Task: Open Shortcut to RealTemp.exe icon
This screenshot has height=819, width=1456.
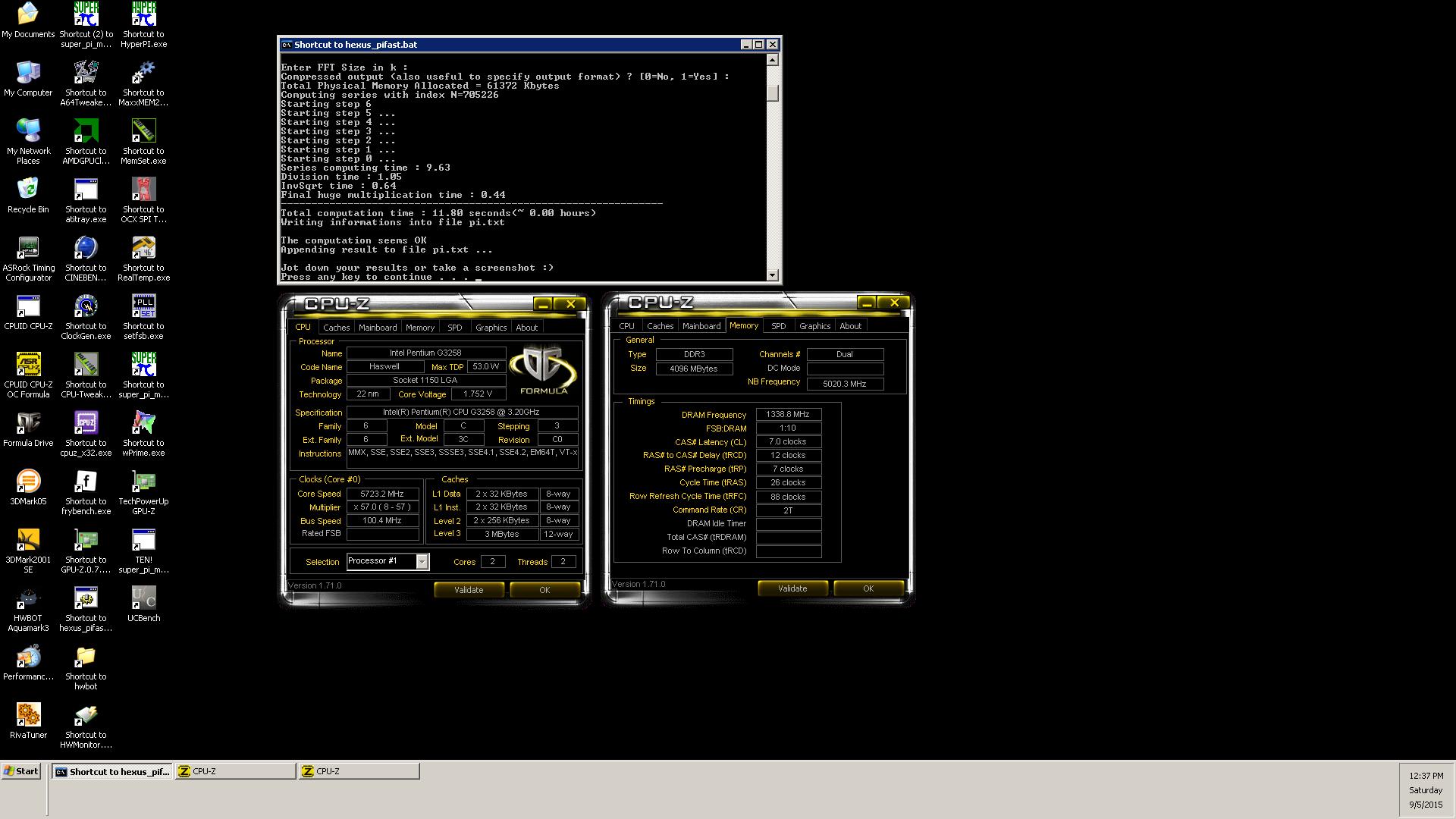Action: pos(143,259)
